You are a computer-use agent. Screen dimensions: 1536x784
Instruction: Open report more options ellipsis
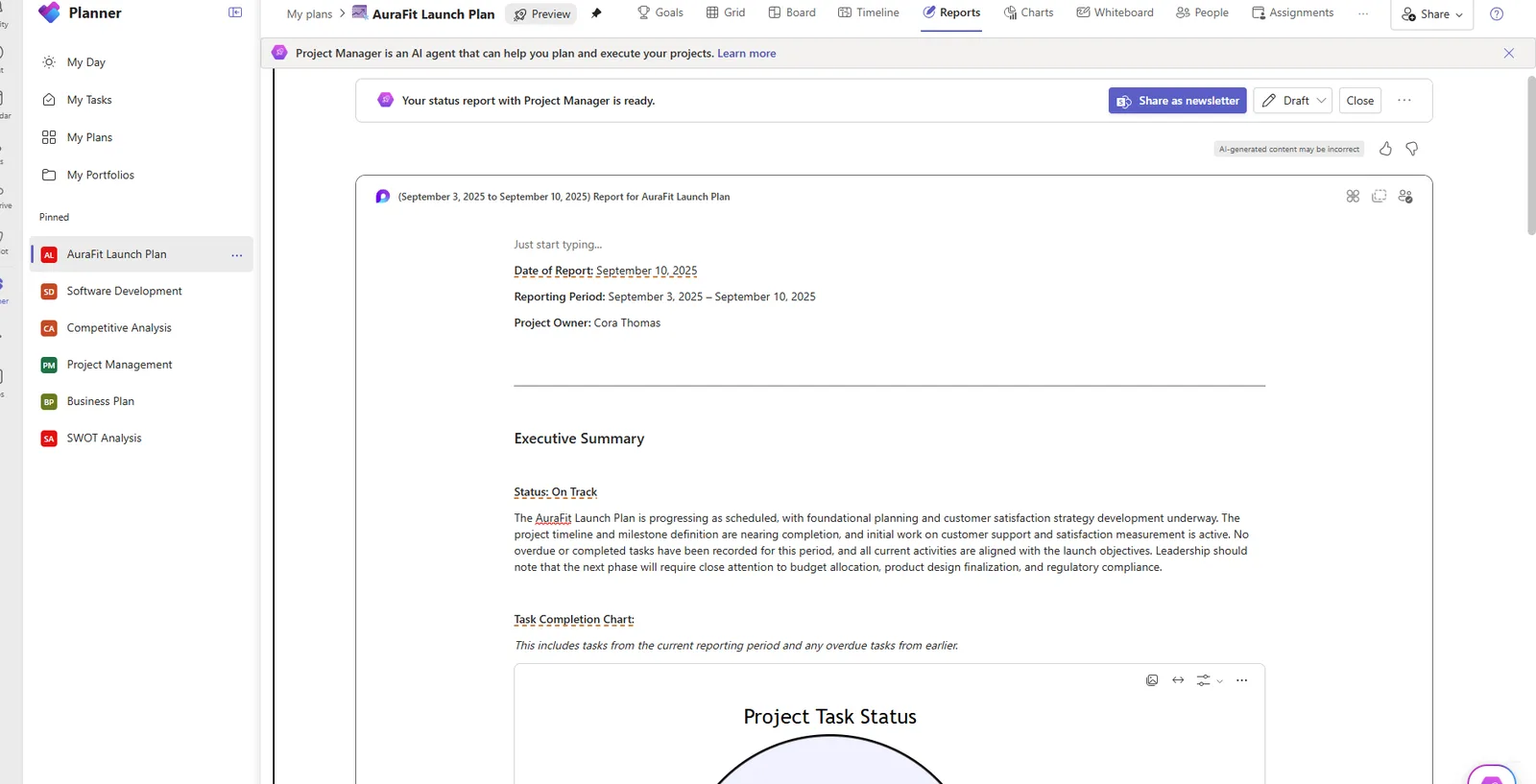[x=1404, y=101]
